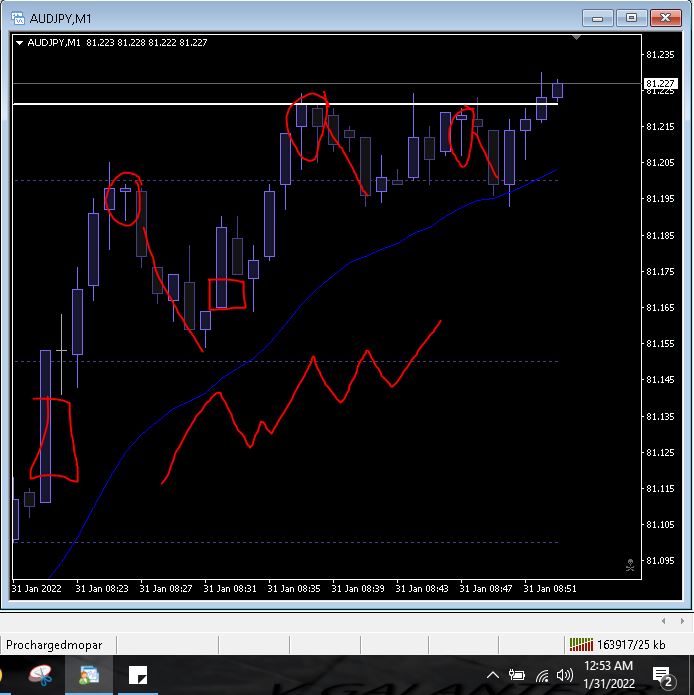Click the AUDJPY,M1 window title text
This screenshot has height=695, width=694.
pos(60,19)
